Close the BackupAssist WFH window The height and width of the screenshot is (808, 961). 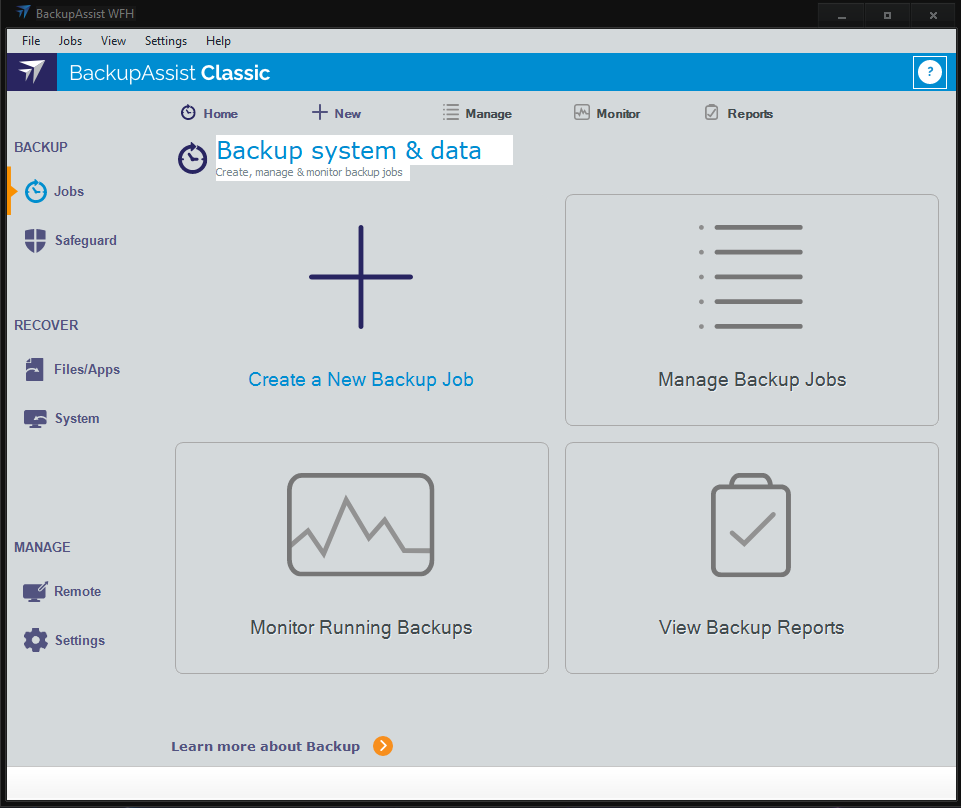coord(933,15)
